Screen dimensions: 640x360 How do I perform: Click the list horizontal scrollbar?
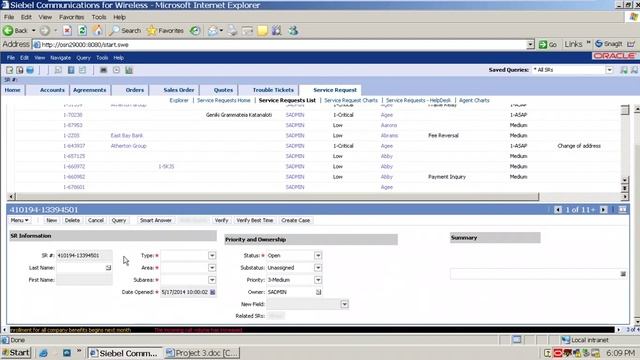click(x=277, y=197)
